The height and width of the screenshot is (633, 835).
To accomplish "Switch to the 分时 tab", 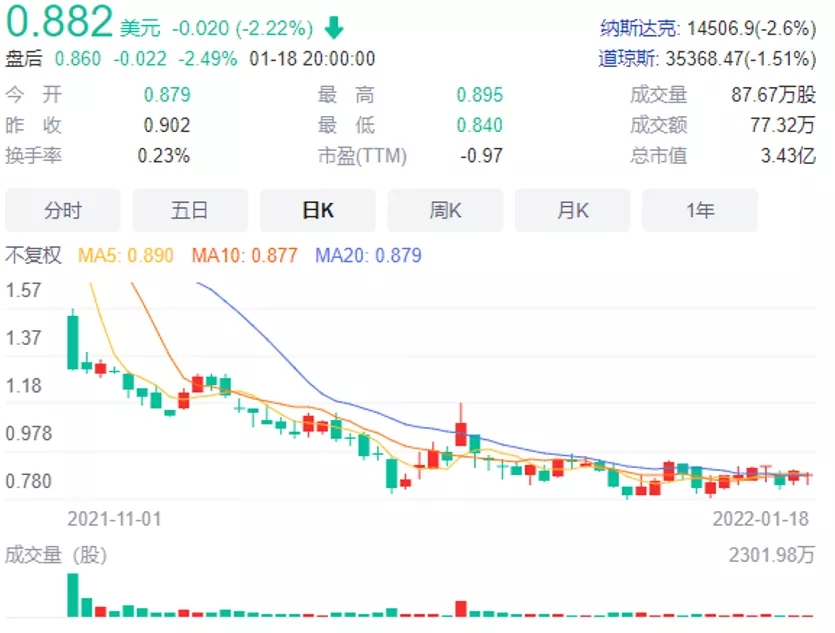I will point(63,210).
